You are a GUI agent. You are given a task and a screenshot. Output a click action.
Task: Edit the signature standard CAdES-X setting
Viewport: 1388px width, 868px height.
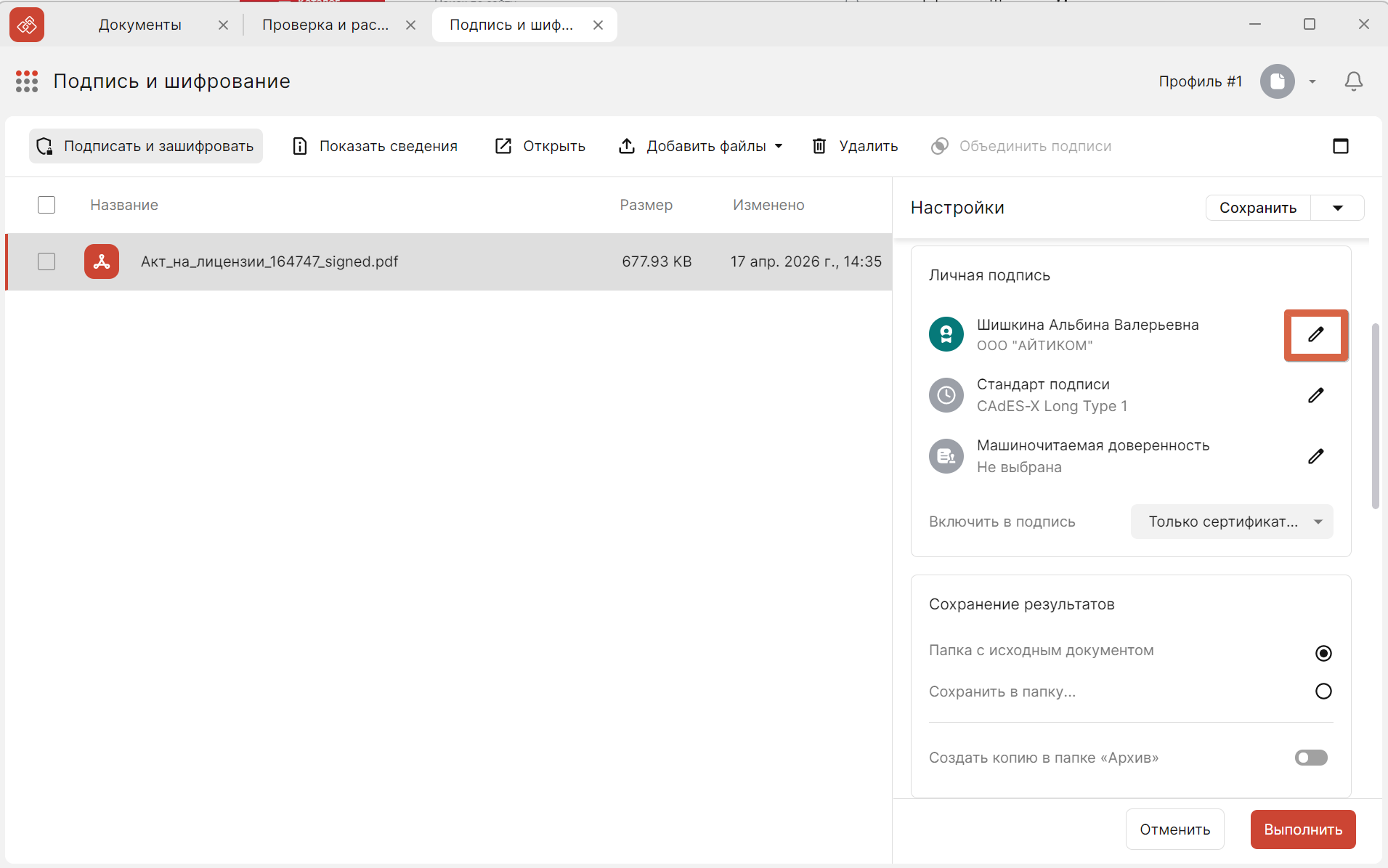[1316, 395]
